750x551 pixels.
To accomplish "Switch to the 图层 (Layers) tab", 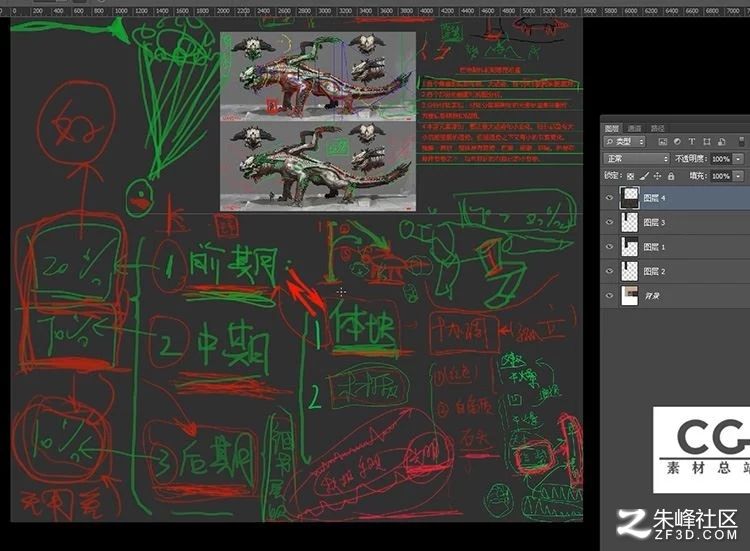I will click(x=611, y=128).
